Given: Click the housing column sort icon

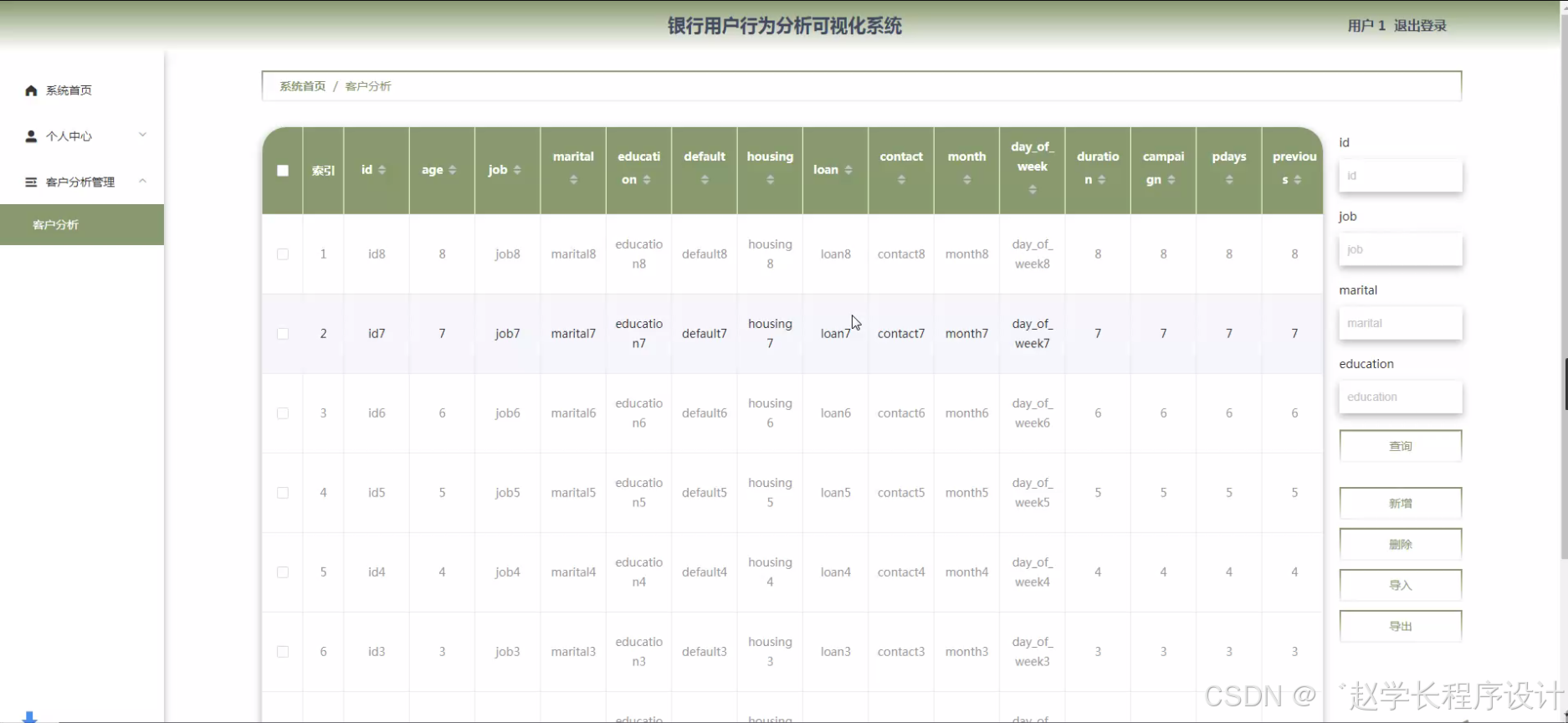Looking at the screenshot, I should coord(770,180).
